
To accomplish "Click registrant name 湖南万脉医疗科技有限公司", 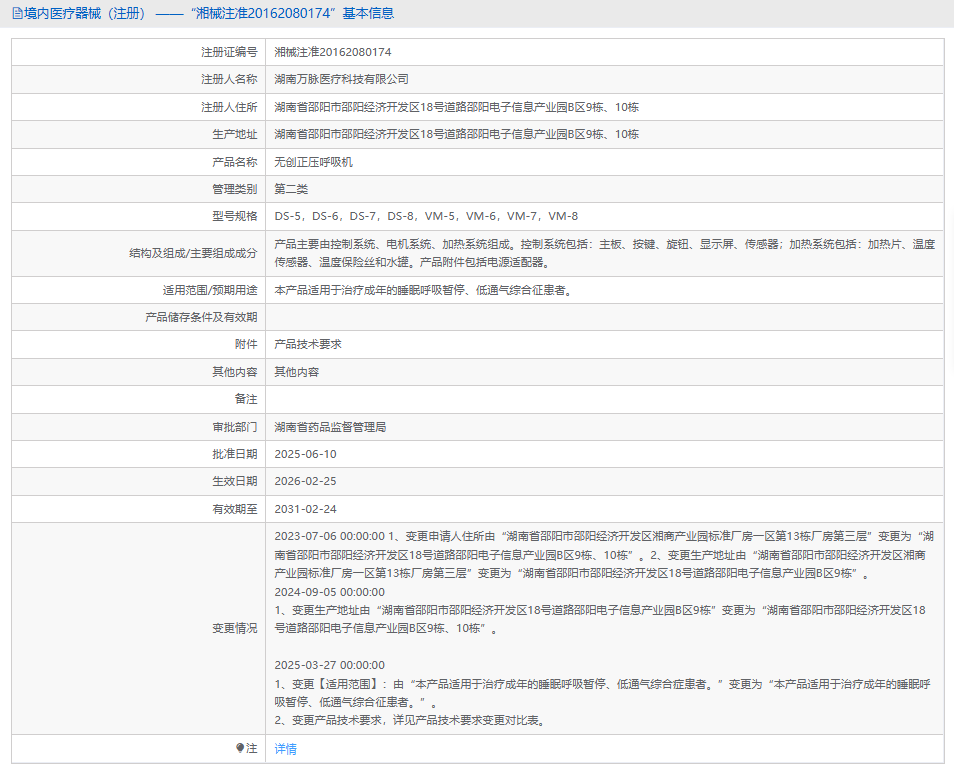I will pos(342,79).
